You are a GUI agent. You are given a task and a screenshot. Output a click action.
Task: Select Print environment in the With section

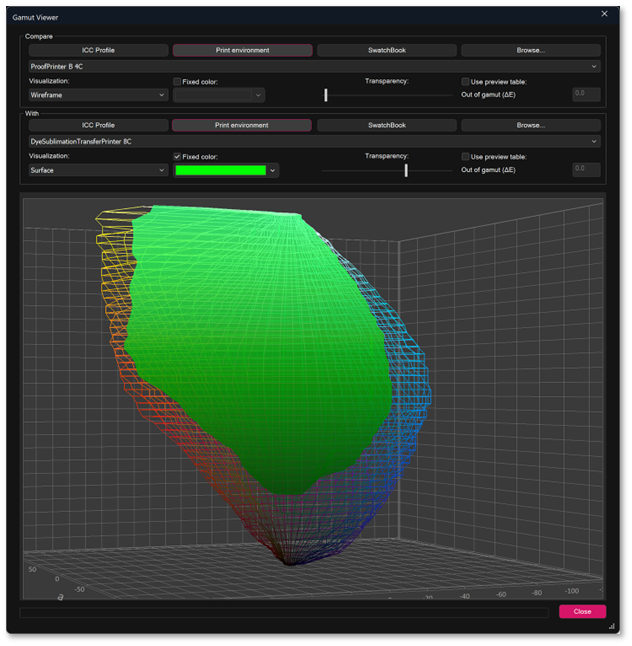point(242,126)
